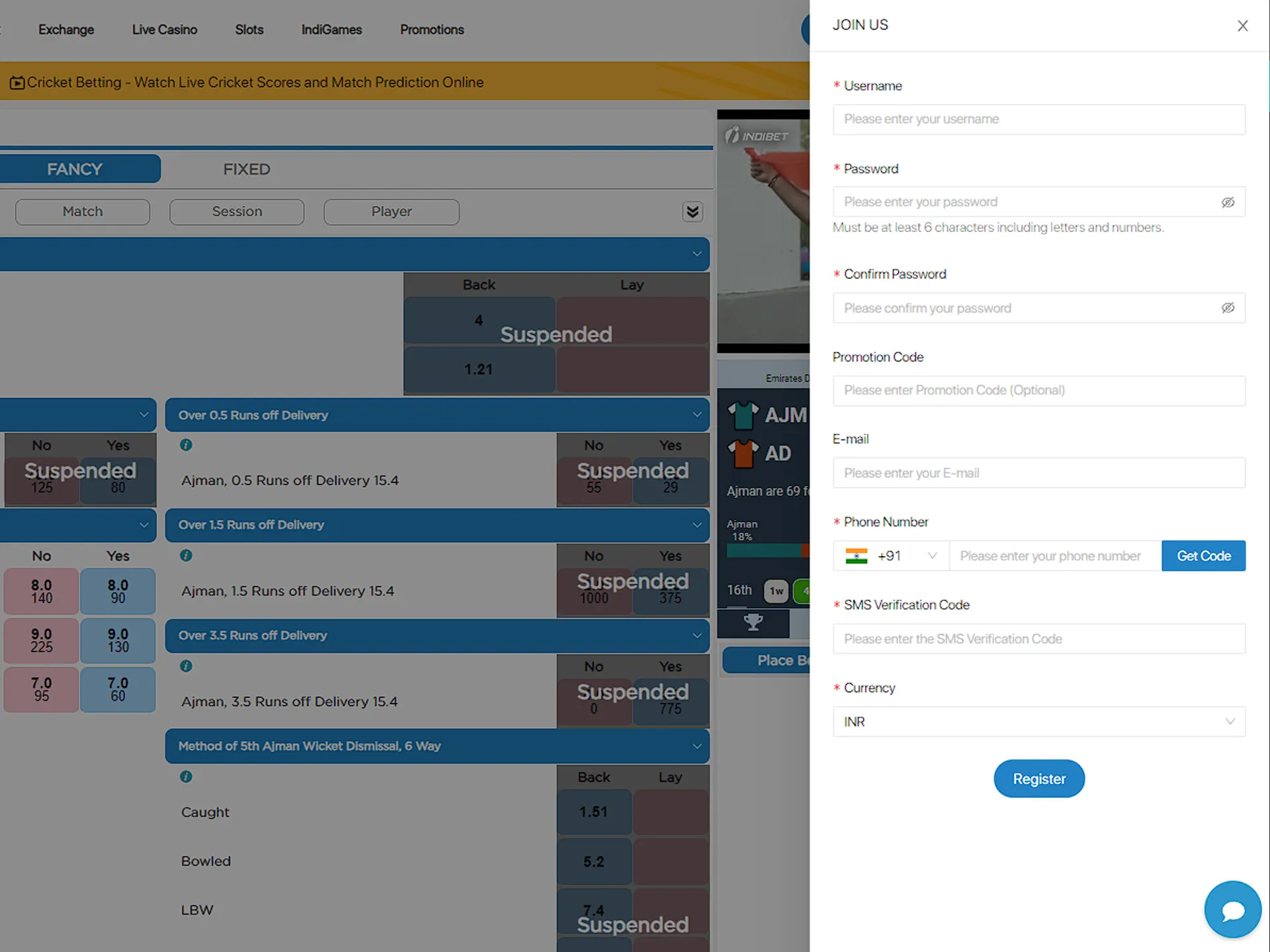Click the Player filter button icon

click(x=391, y=210)
